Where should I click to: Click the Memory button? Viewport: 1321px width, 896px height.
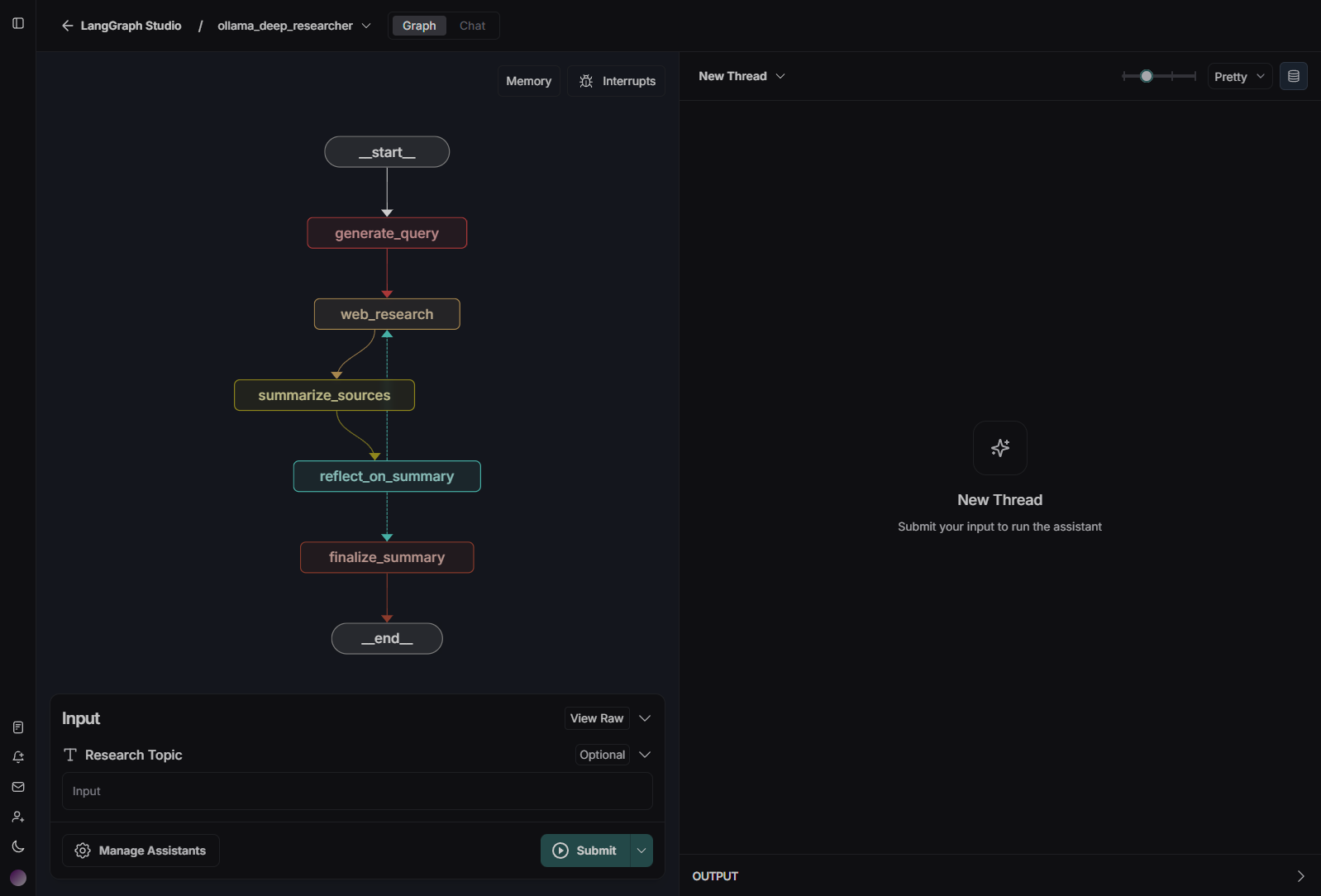(528, 81)
